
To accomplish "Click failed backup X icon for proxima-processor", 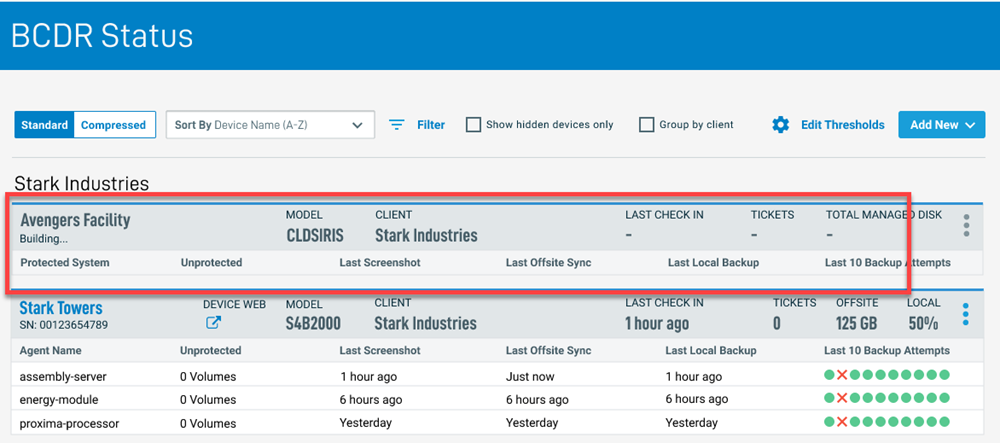I will tap(842, 422).
